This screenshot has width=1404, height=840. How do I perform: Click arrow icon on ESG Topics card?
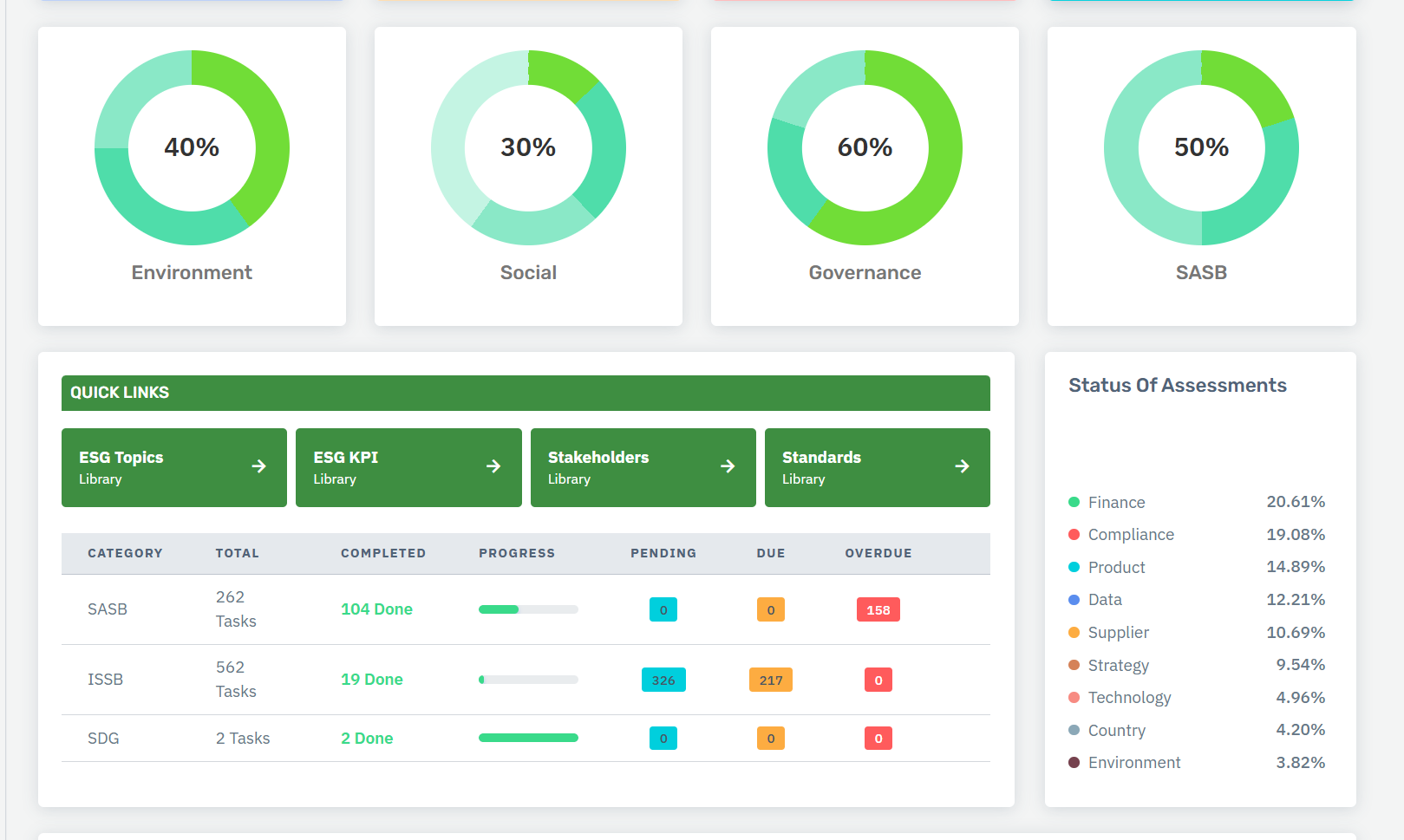(258, 466)
